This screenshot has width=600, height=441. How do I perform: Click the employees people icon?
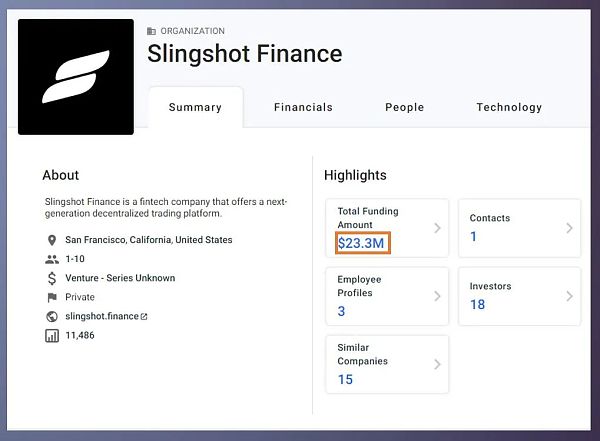click(x=52, y=259)
